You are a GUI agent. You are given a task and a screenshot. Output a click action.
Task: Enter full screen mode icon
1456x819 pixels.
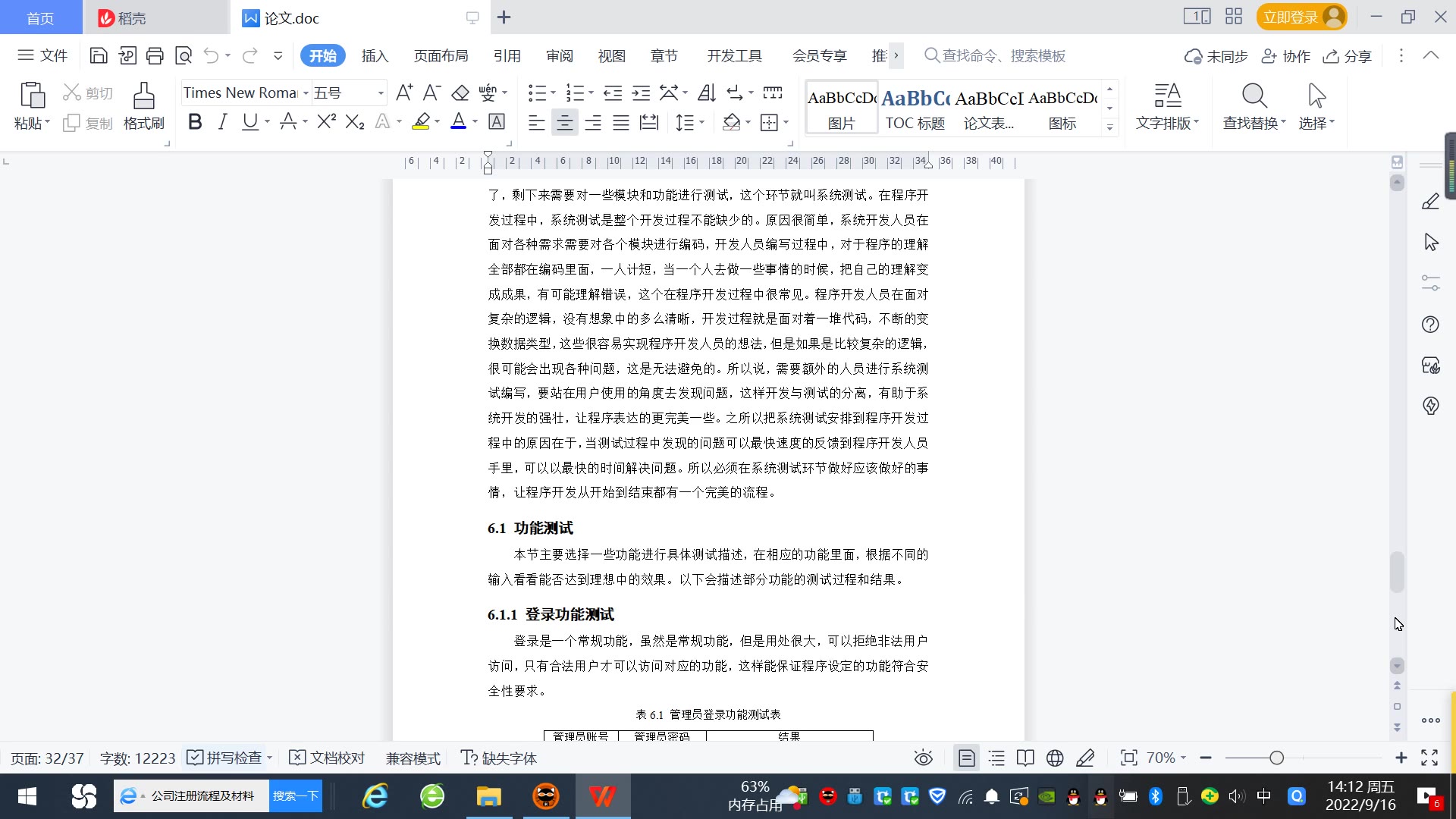coord(1429,758)
